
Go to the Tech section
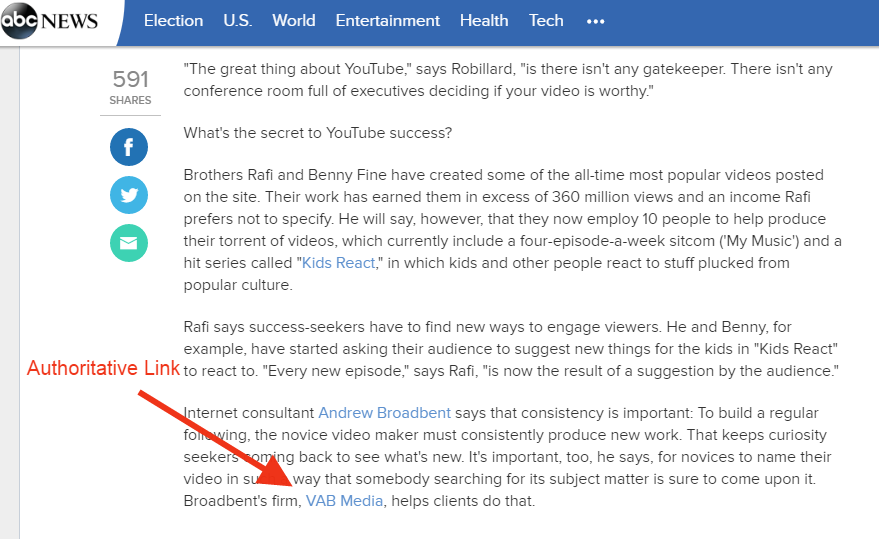click(x=546, y=21)
